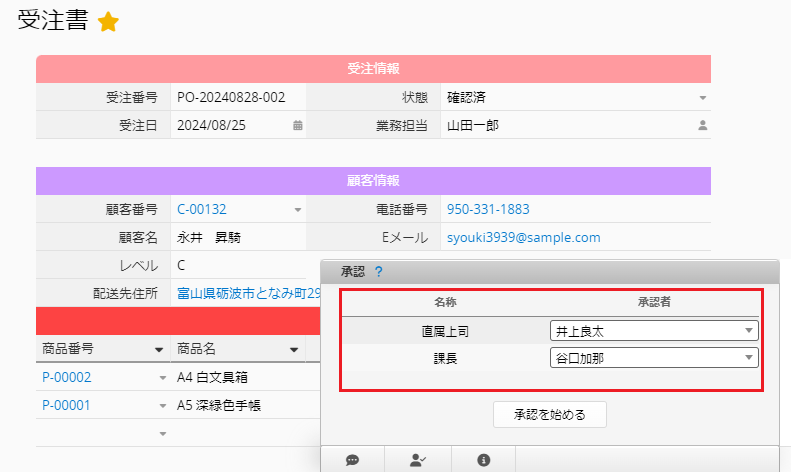Click the P-00001 product number link

coord(67,406)
